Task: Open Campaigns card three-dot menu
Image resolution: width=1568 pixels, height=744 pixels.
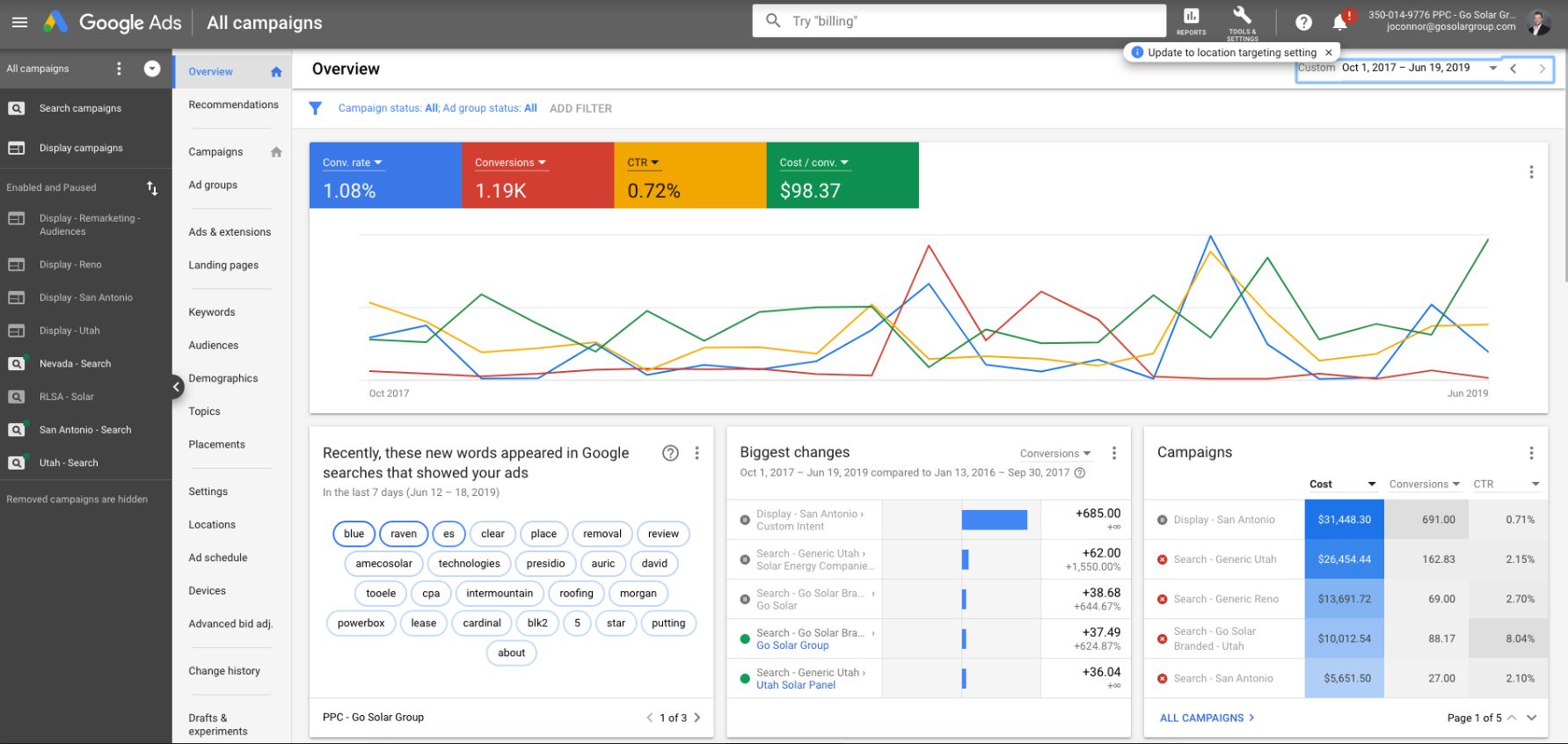Action: [1531, 453]
